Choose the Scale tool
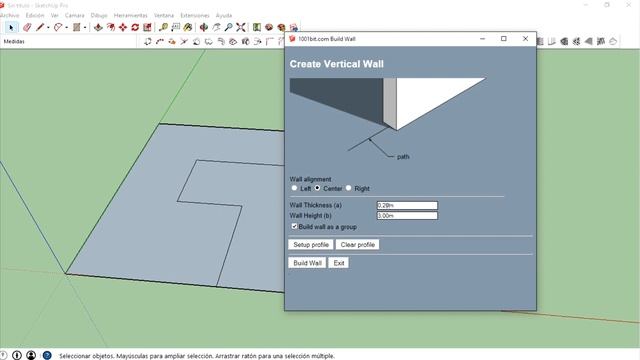 tap(147, 27)
